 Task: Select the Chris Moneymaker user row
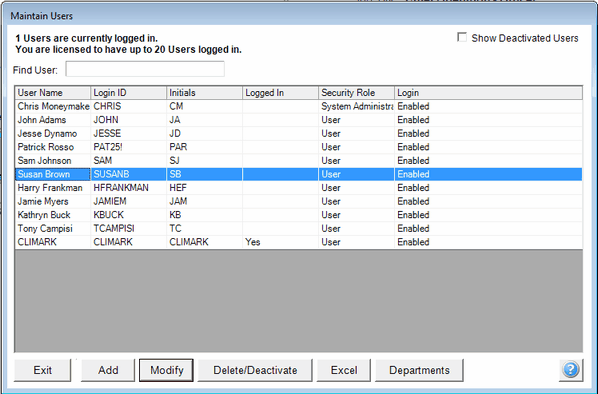coord(299,106)
